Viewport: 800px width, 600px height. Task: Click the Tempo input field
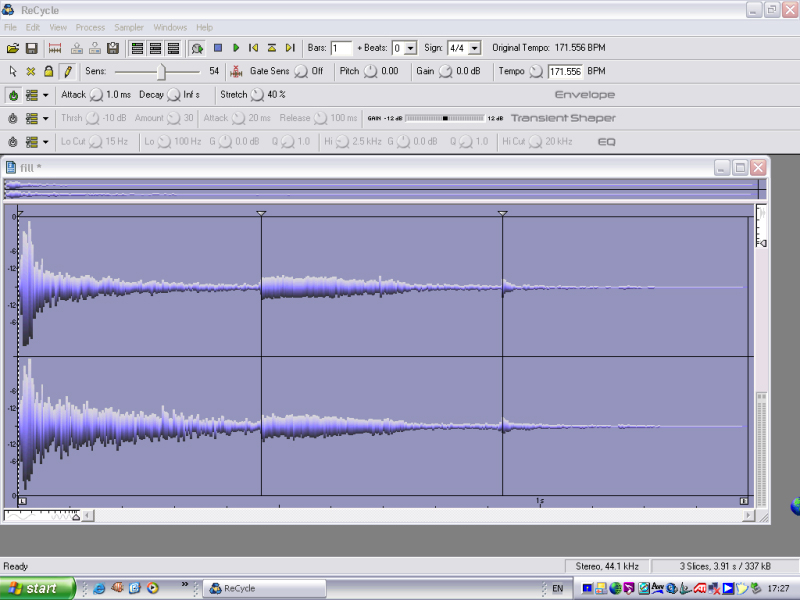tap(566, 72)
